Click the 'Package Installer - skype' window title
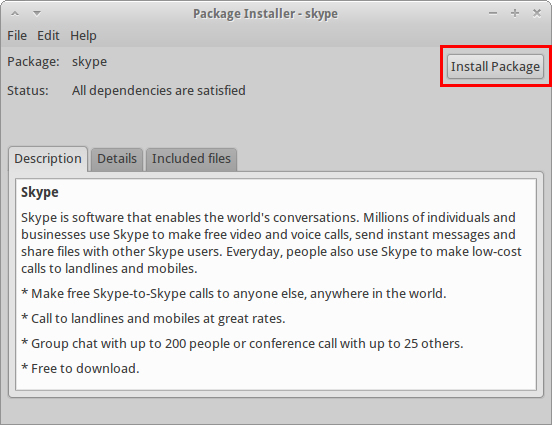Image resolution: width=552 pixels, height=425 pixels. (265, 14)
